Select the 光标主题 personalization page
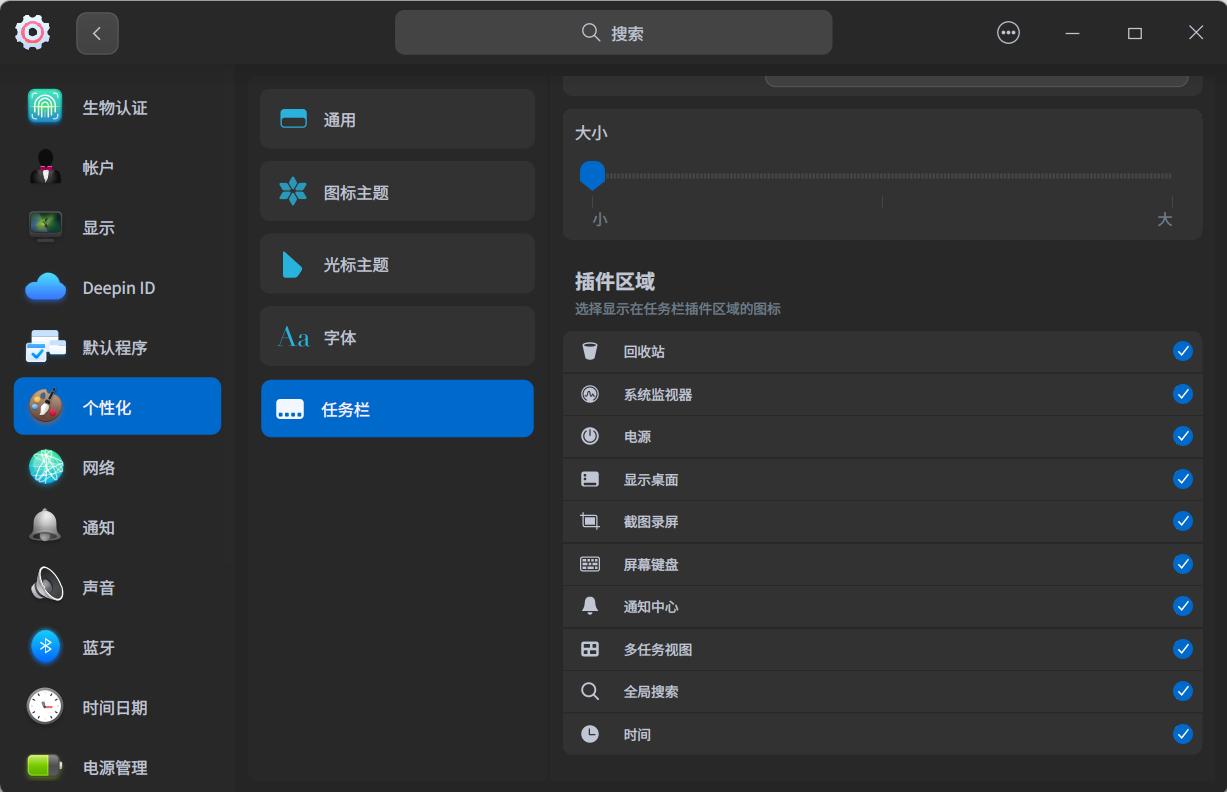 pos(397,264)
